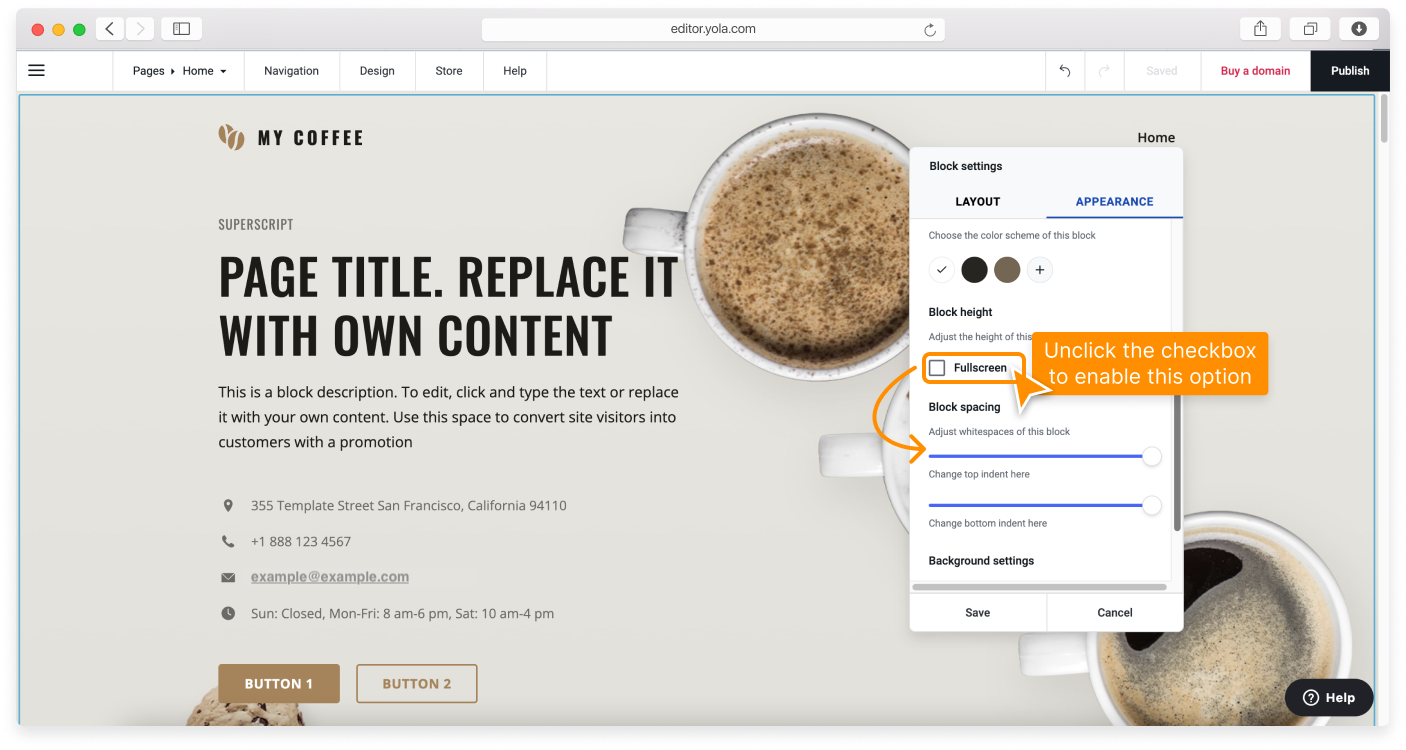Click the bottom indent slider
The image size is (1406, 750).
pyautogui.click(x=1044, y=505)
